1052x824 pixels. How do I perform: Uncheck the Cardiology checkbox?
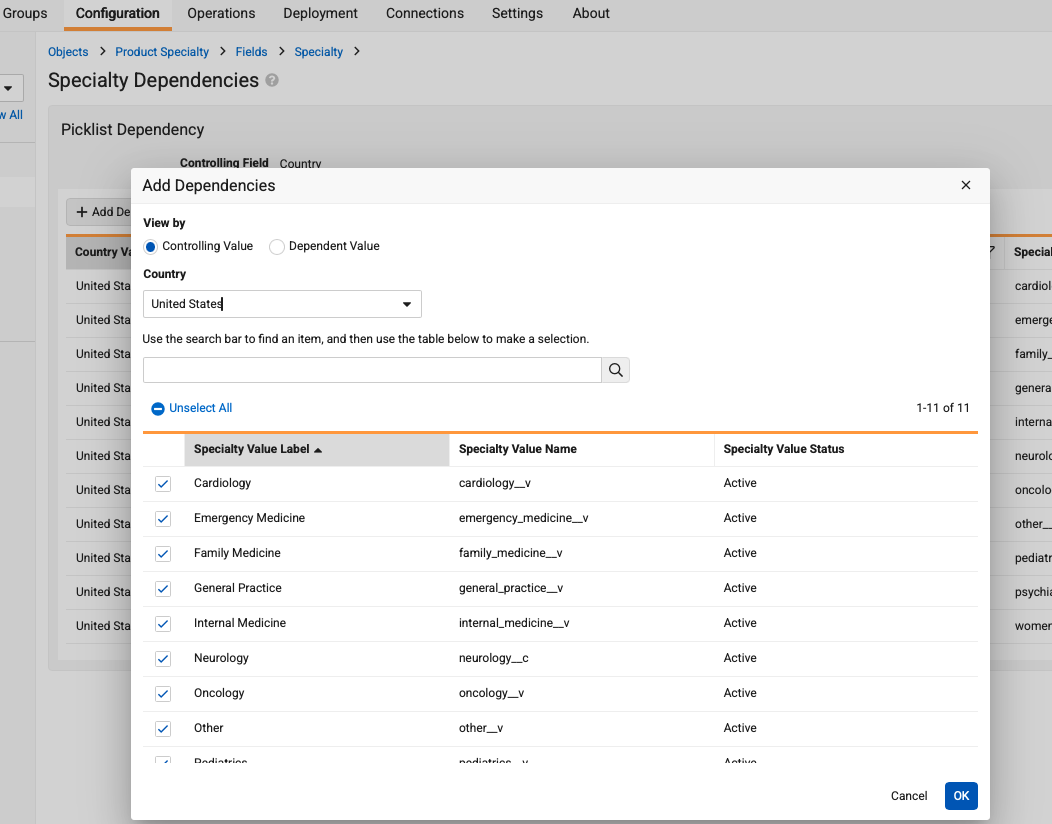pyautogui.click(x=162, y=484)
